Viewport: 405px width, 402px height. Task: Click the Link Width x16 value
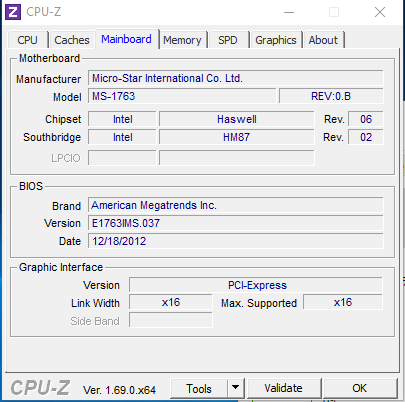coord(171,302)
